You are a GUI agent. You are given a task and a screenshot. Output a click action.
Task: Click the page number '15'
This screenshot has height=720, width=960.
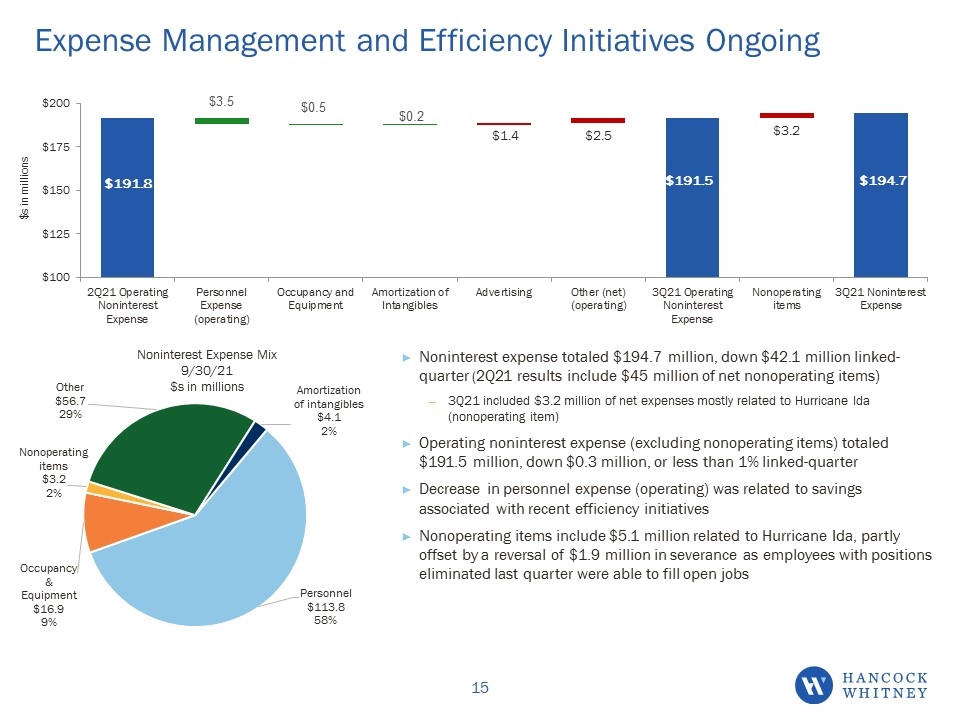click(x=480, y=688)
